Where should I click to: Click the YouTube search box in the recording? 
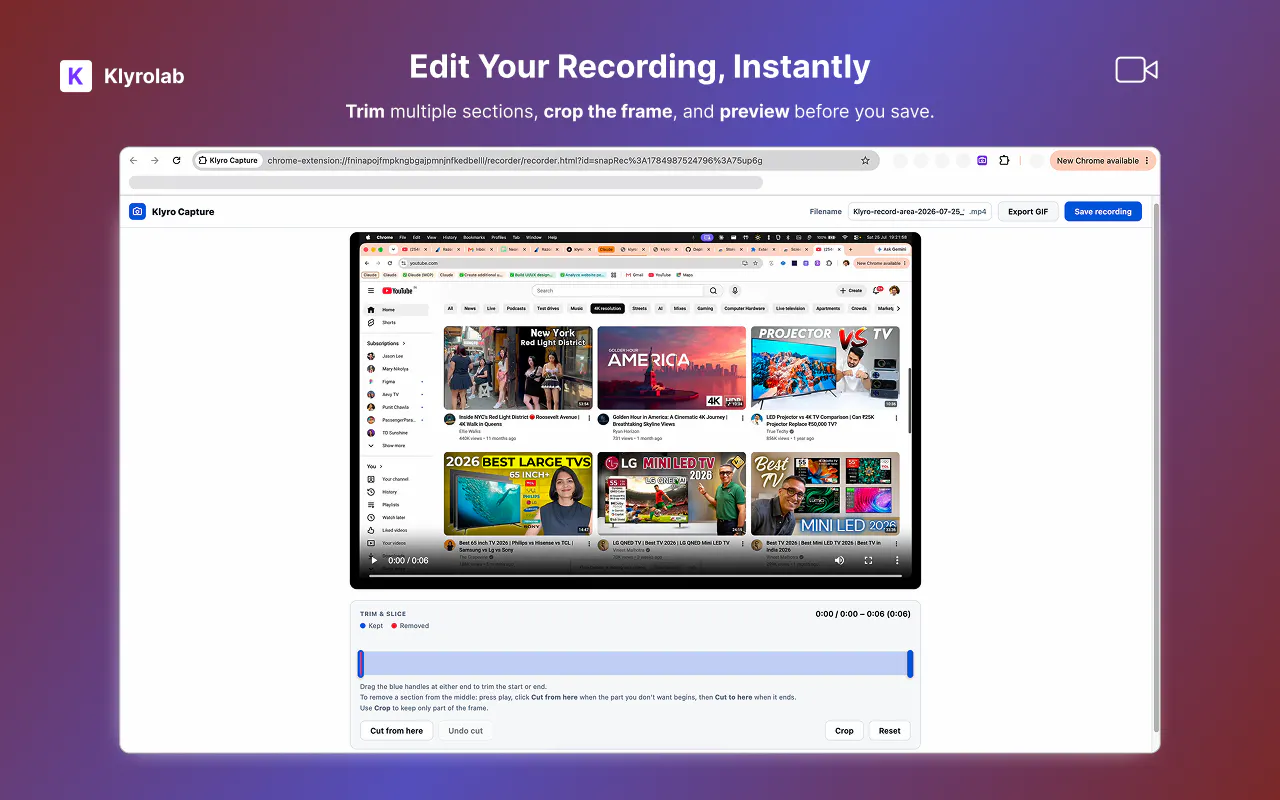[618, 291]
